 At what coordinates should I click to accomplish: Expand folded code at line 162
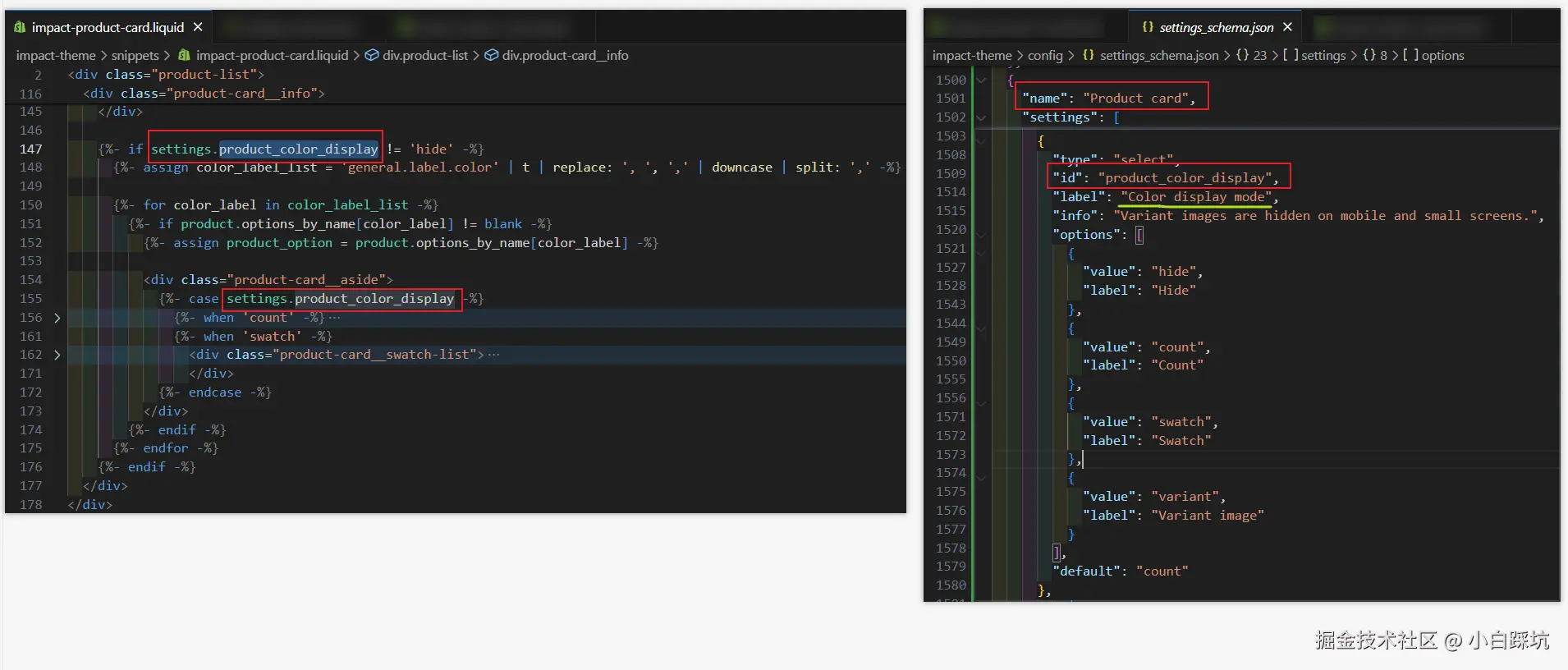click(57, 355)
